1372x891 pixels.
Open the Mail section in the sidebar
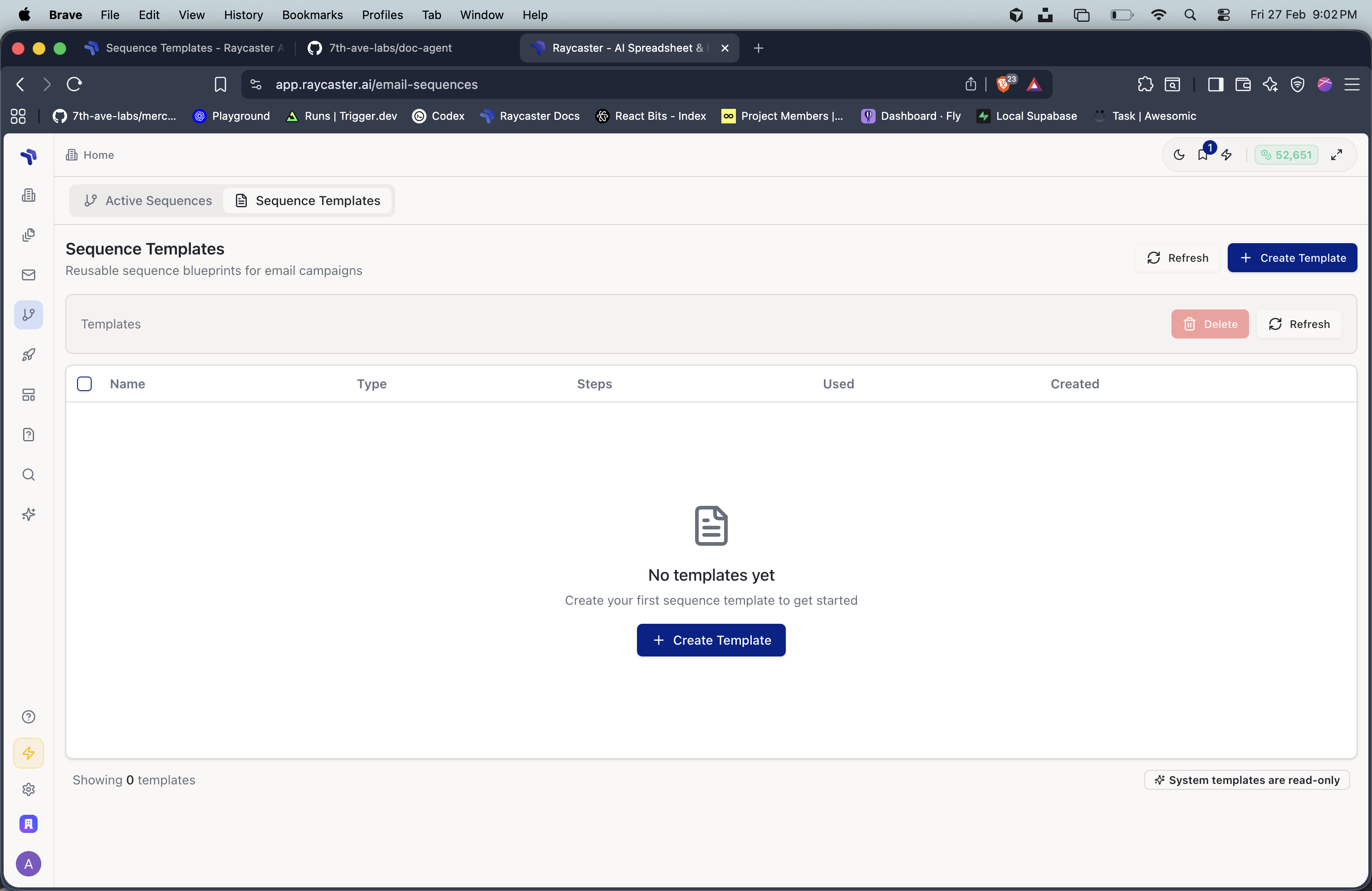[28, 275]
